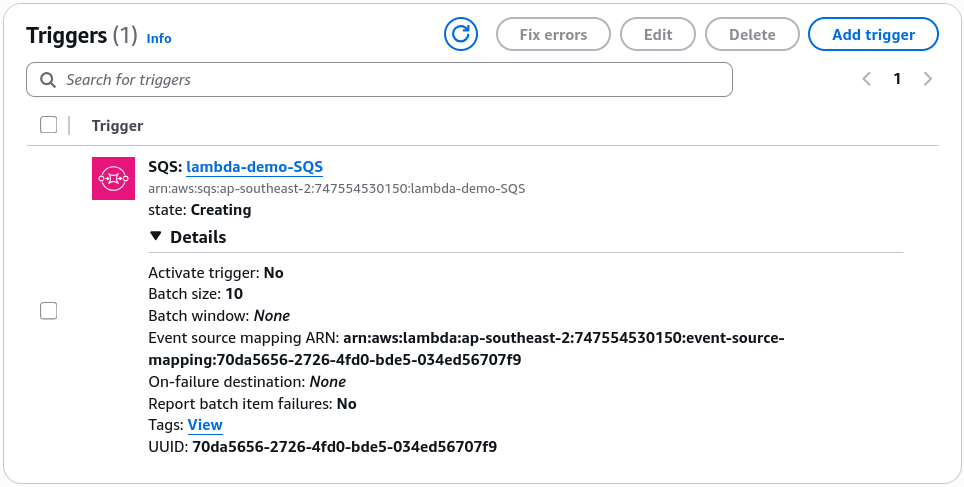Click the event source mapping ARN value
The image size is (964, 487).
coord(467,349)
